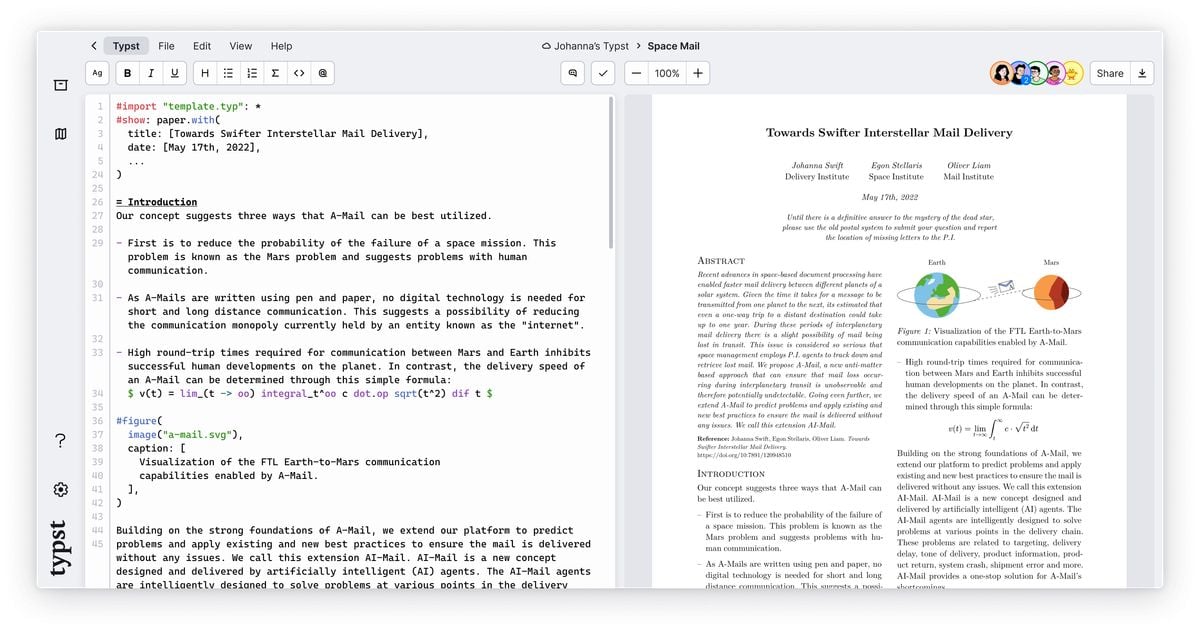
Task: Insert a reference with the @ icon
Action: click(x=322, y=73)
